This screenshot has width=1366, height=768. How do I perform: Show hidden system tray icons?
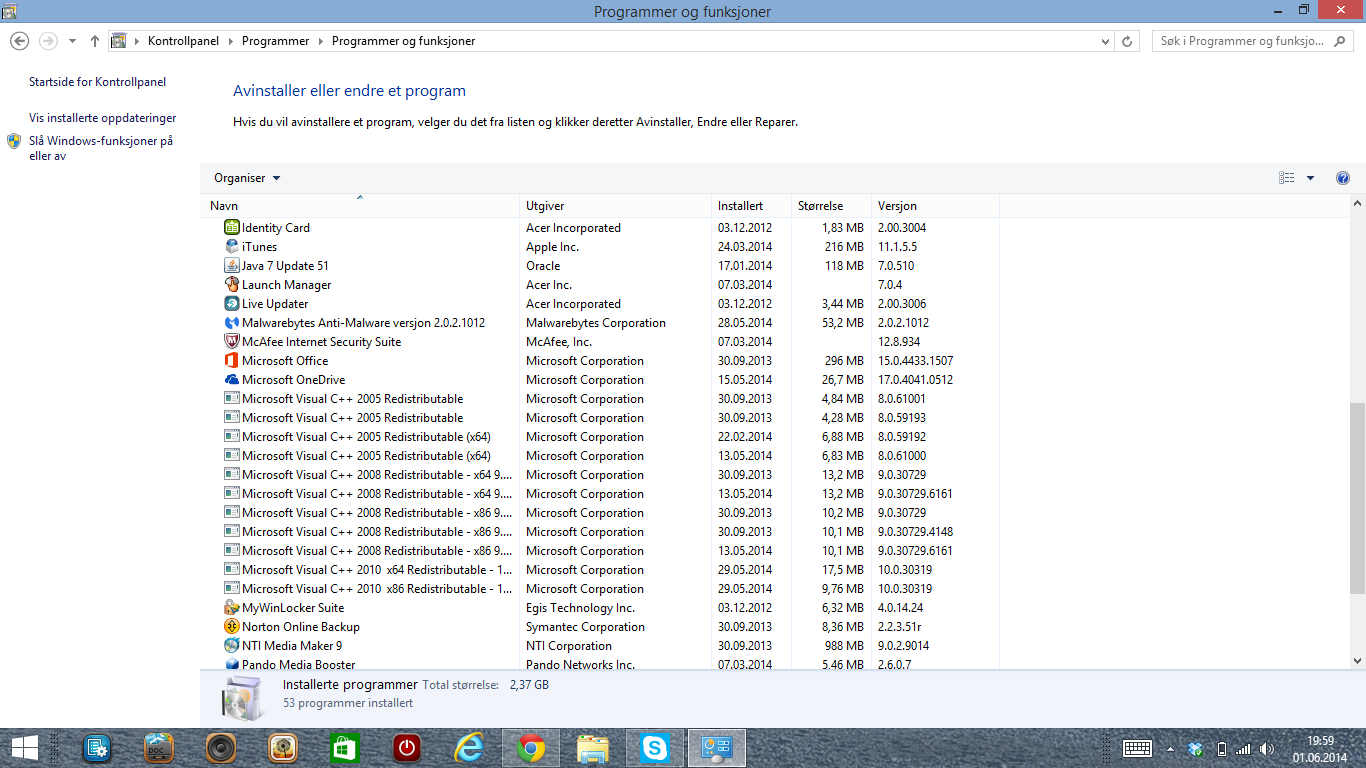click(x=1170, y=748)
